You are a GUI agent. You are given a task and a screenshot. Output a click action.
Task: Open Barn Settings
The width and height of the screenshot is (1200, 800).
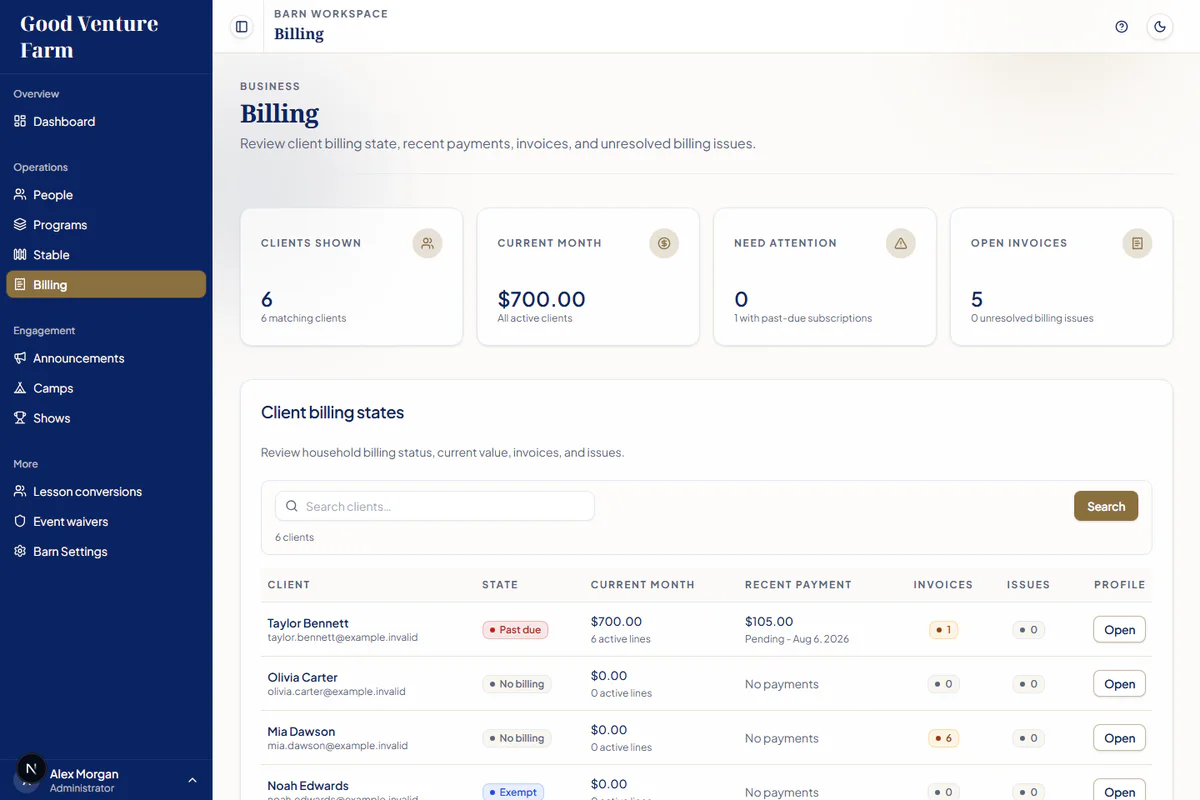[106, 552]
